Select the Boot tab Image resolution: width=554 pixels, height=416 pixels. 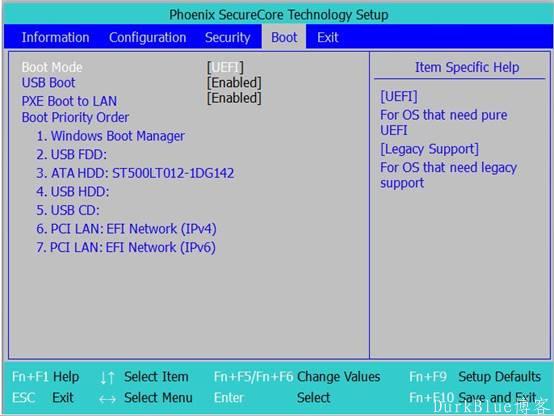(284, 37)
